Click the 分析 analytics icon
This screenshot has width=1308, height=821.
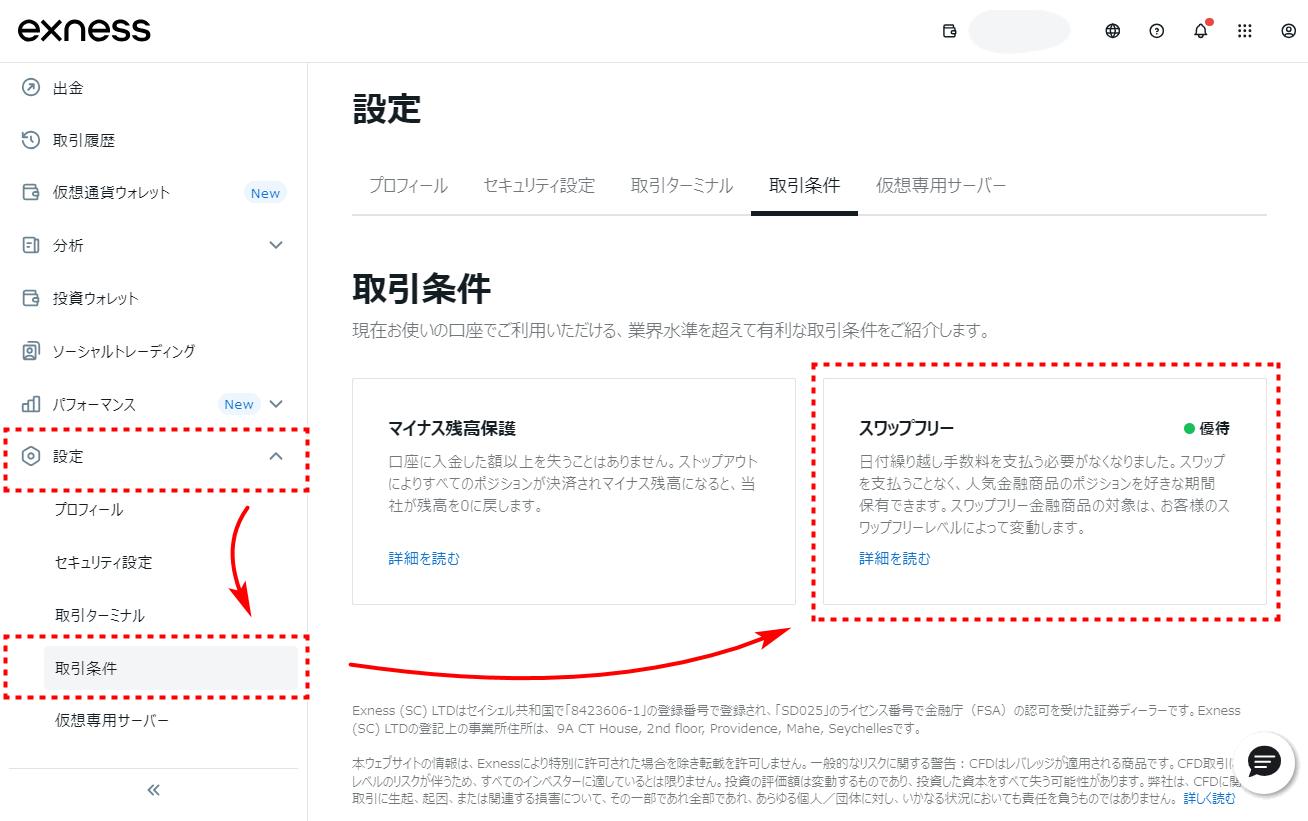31,245
